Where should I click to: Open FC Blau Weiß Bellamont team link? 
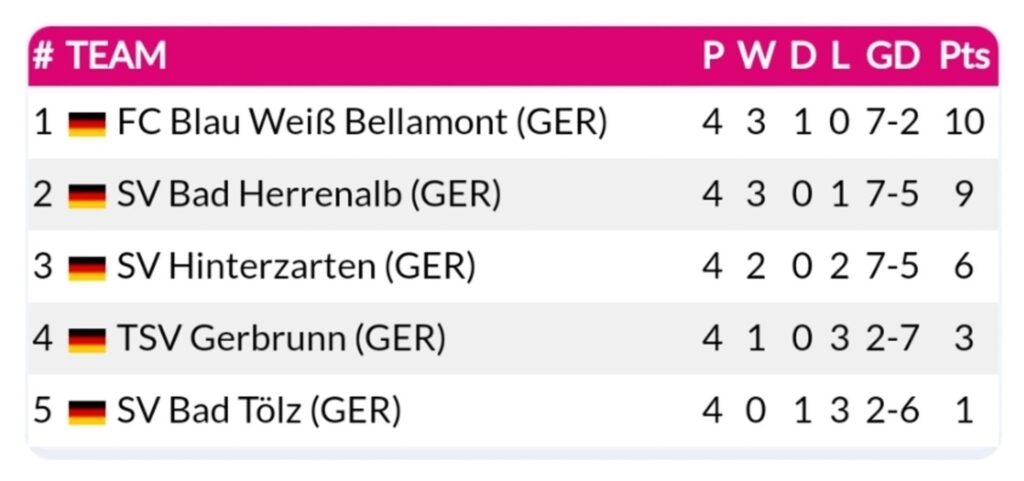(362, 123)
